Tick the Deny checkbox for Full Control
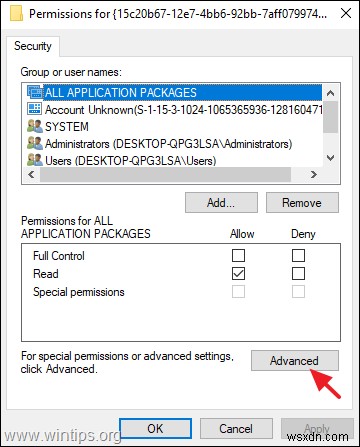 coord(298,256)
